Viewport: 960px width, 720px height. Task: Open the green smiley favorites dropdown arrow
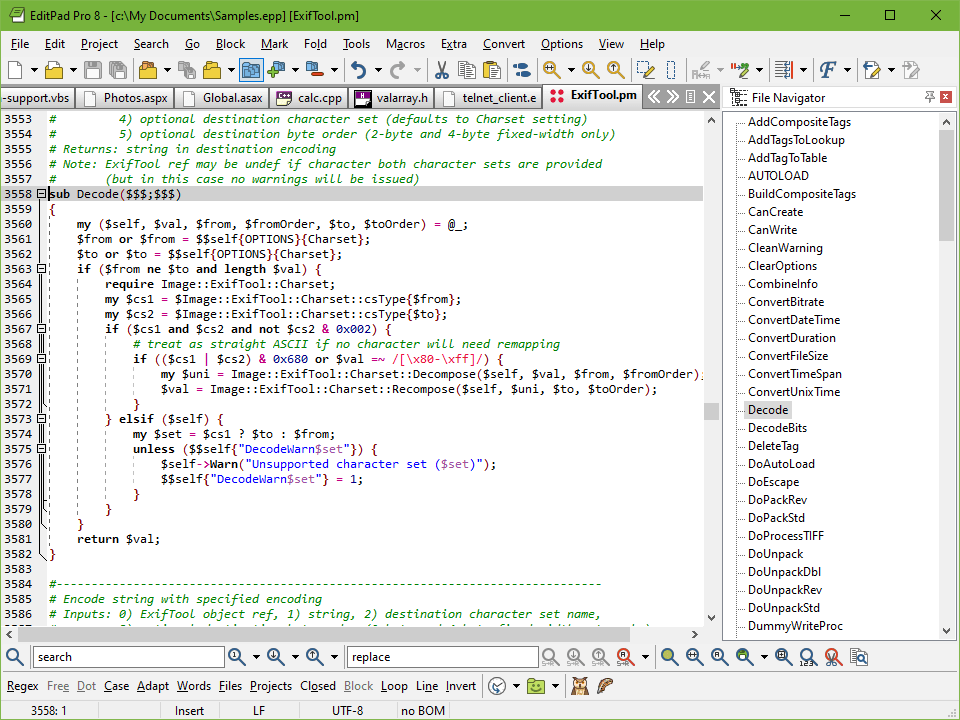(555, 686)
